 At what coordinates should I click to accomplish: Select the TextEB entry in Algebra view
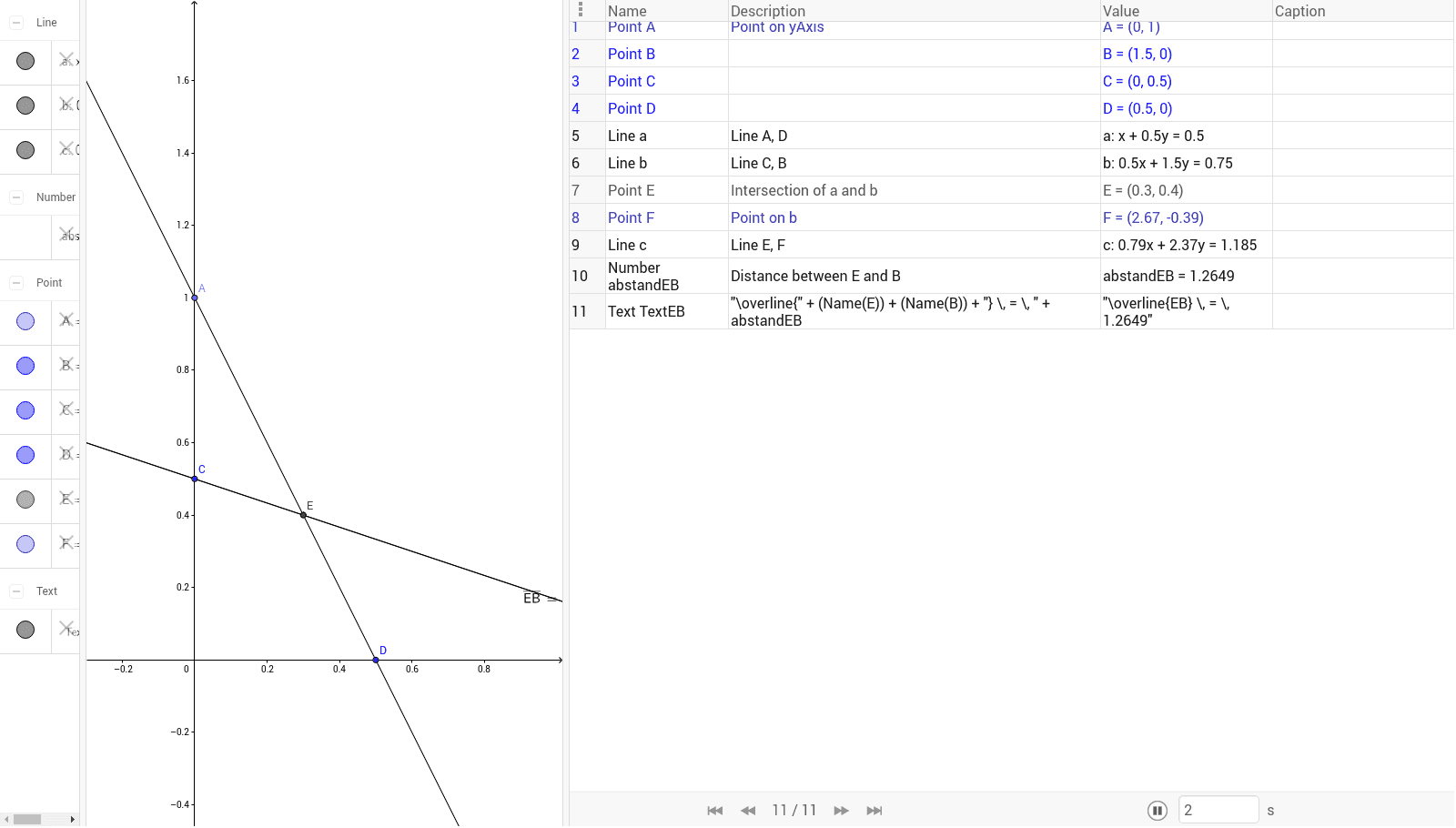point(66,631)
